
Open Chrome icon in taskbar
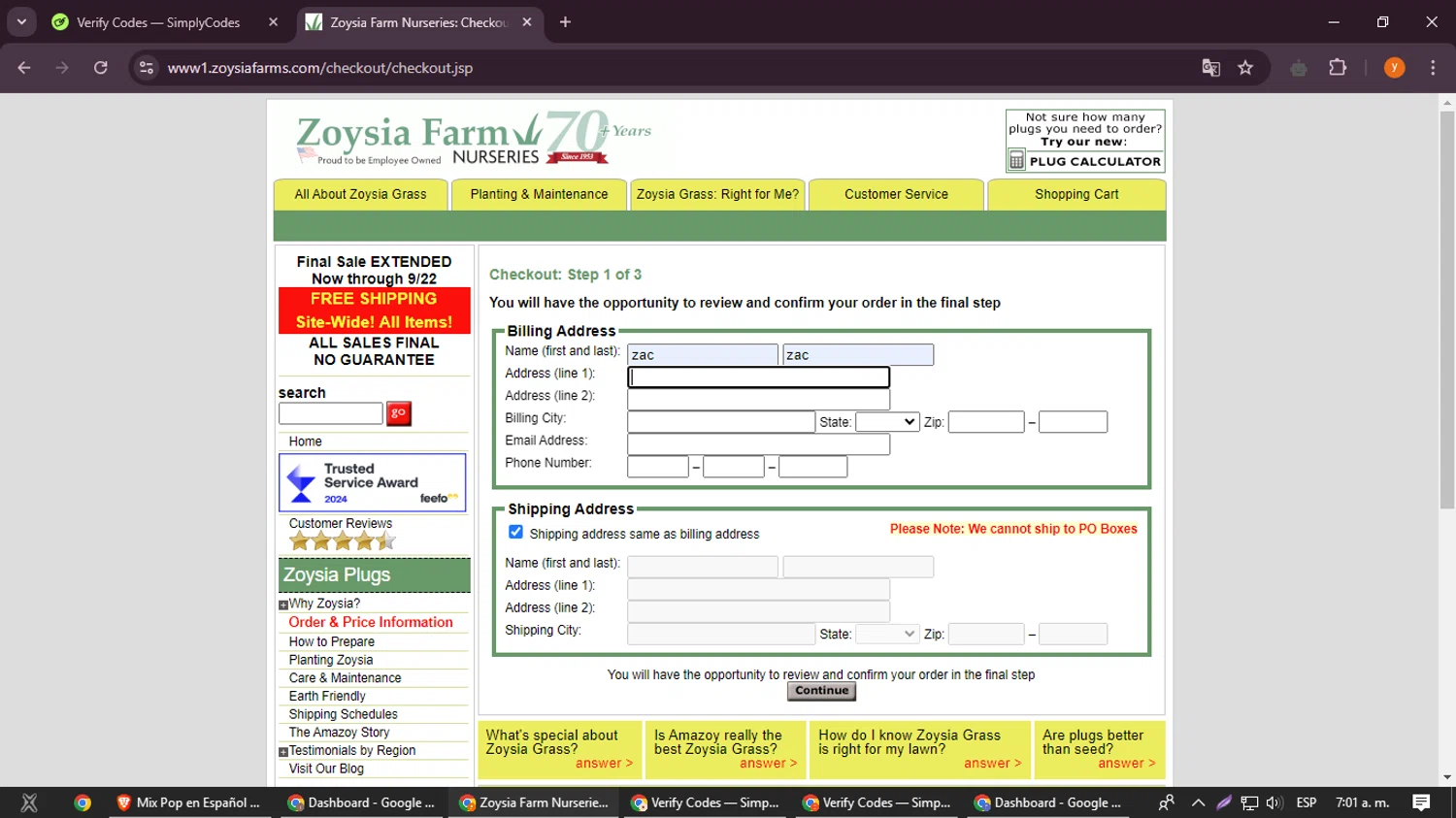pos(83,802)
